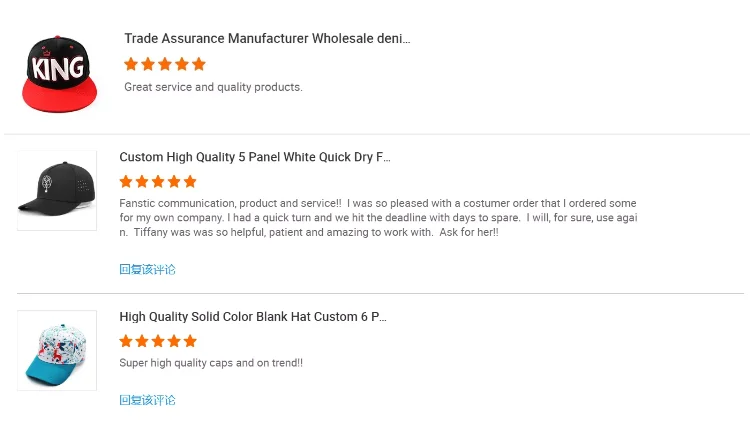Click fifth star of the Solid Color Blank Hat rating
Image resolution: width=750 pixels, height=423 pixels.
tap(190, 341)
